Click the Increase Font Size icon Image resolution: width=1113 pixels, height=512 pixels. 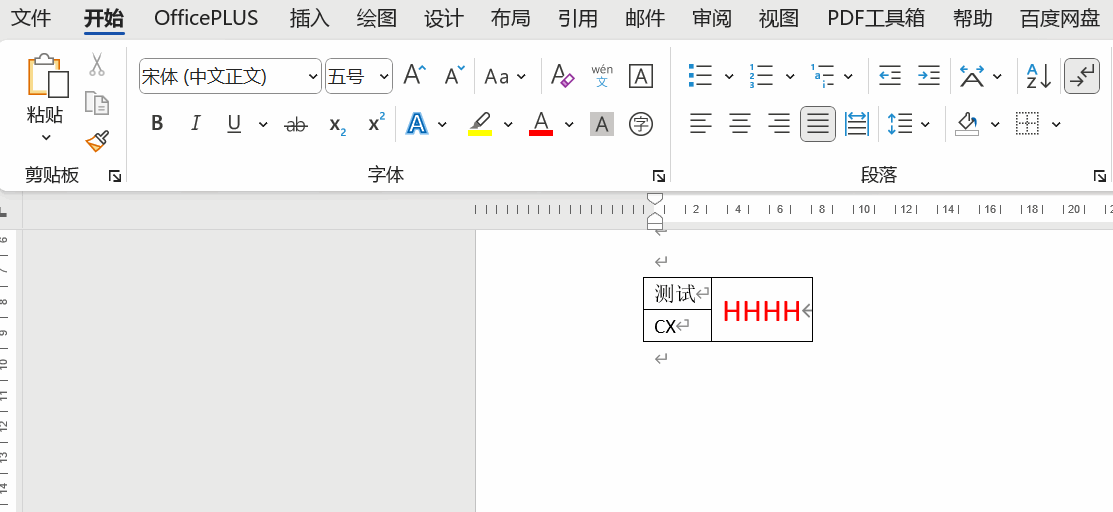pos(414,76)
